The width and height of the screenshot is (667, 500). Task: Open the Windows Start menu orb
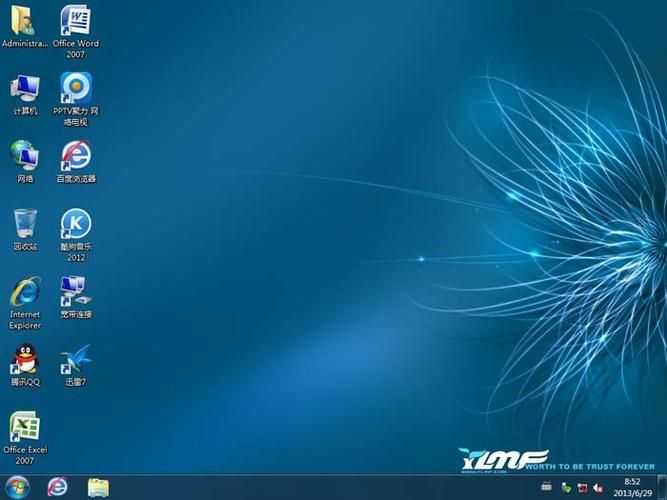[17, 487]
